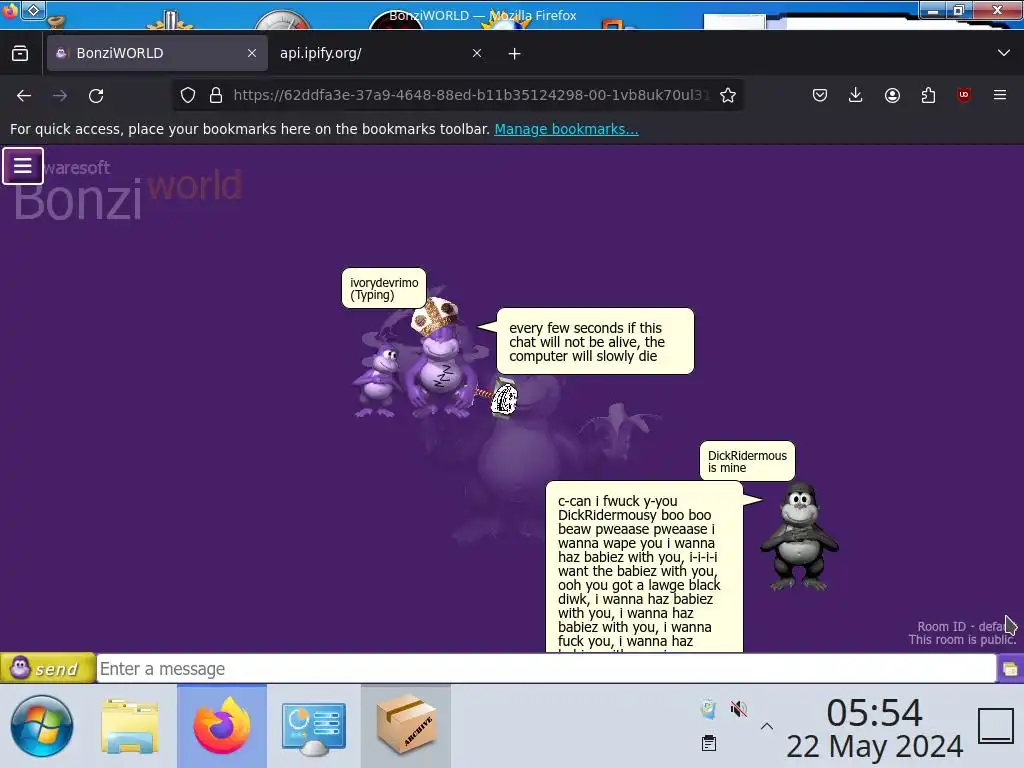1024x768 pixels.
Task: Switch to the BonziWORLD tab
Action: pos(157,53)
